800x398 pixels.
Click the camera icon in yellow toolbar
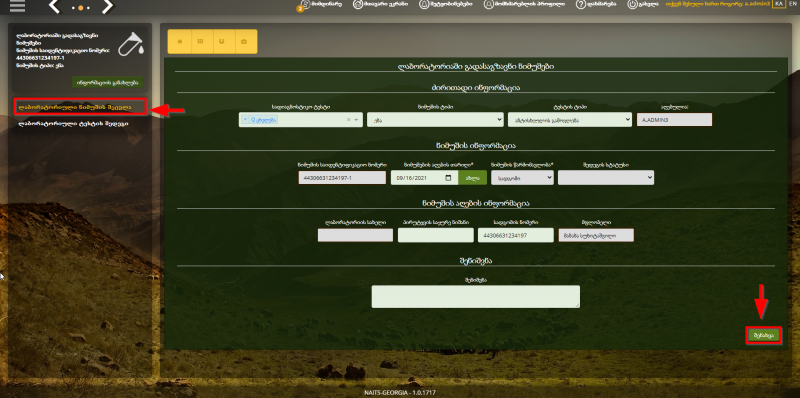pyautogui.click(x=245, y=42)
